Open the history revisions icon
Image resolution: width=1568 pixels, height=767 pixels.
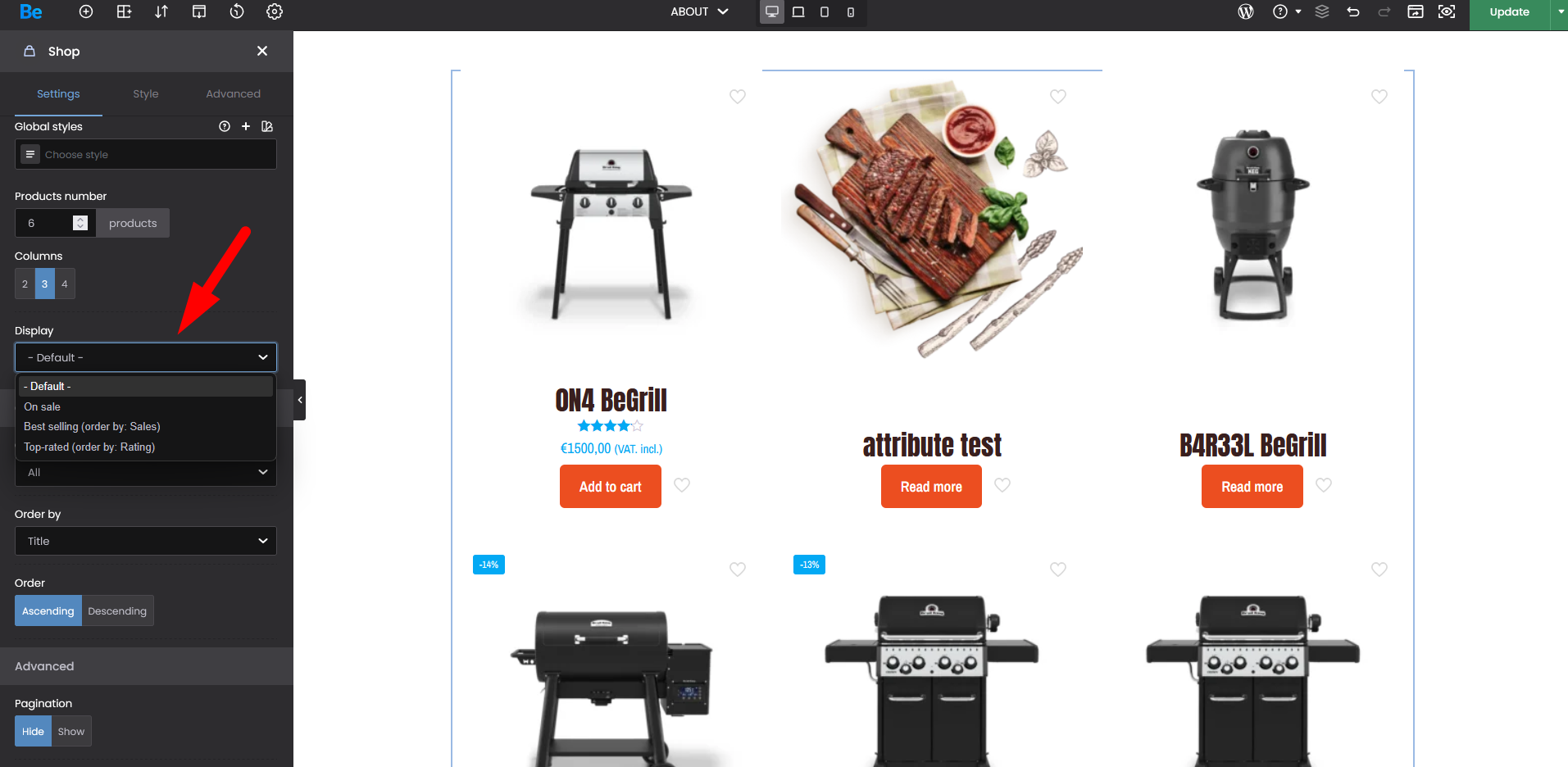pyautogui.click(x=237, y=11)
